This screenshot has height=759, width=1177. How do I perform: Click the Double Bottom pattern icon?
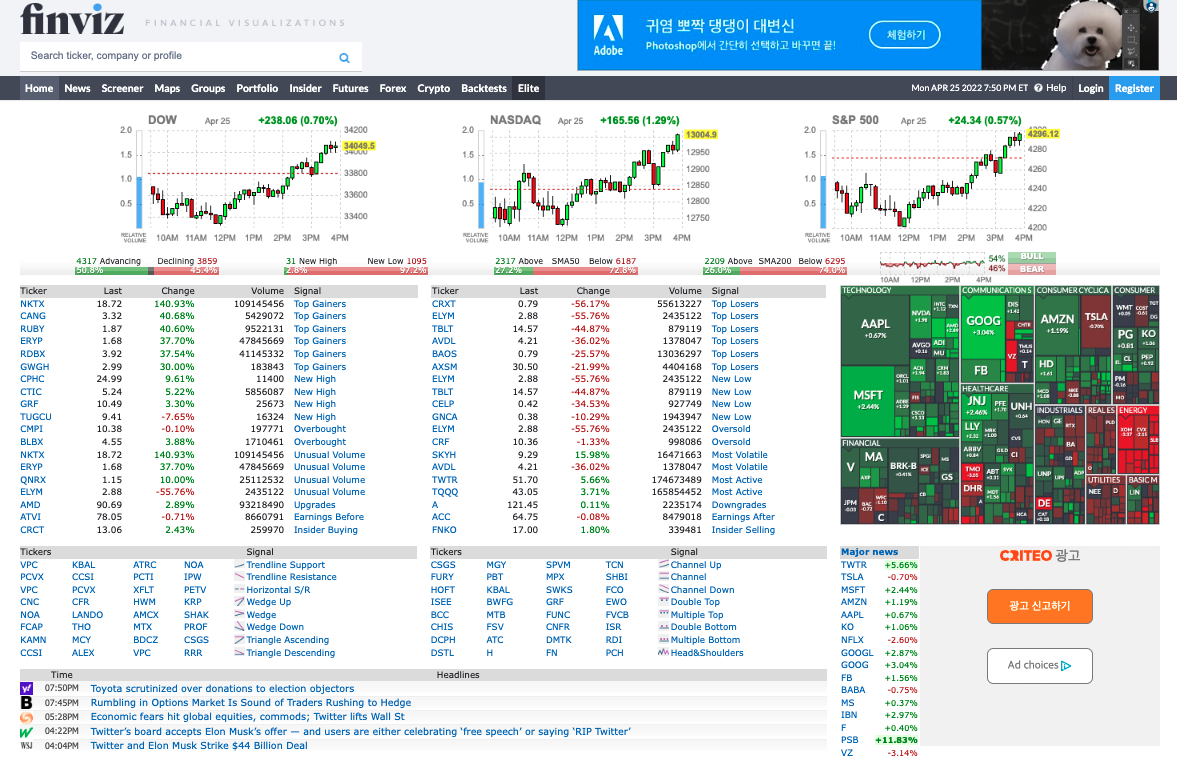(x=664, y=627)
